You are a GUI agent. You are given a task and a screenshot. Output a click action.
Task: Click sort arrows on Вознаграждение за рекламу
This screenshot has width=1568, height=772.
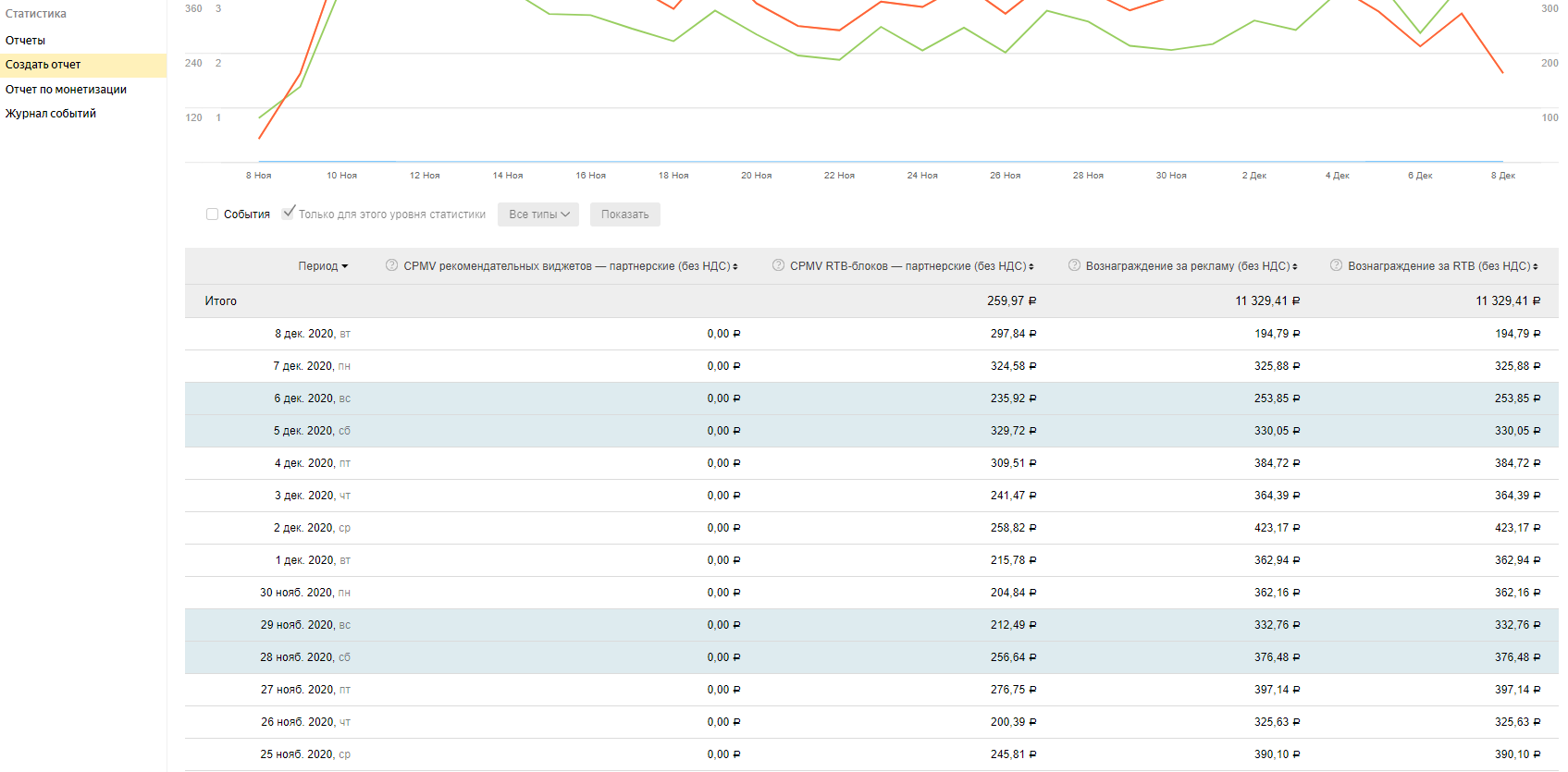[x=1295, y=267]
